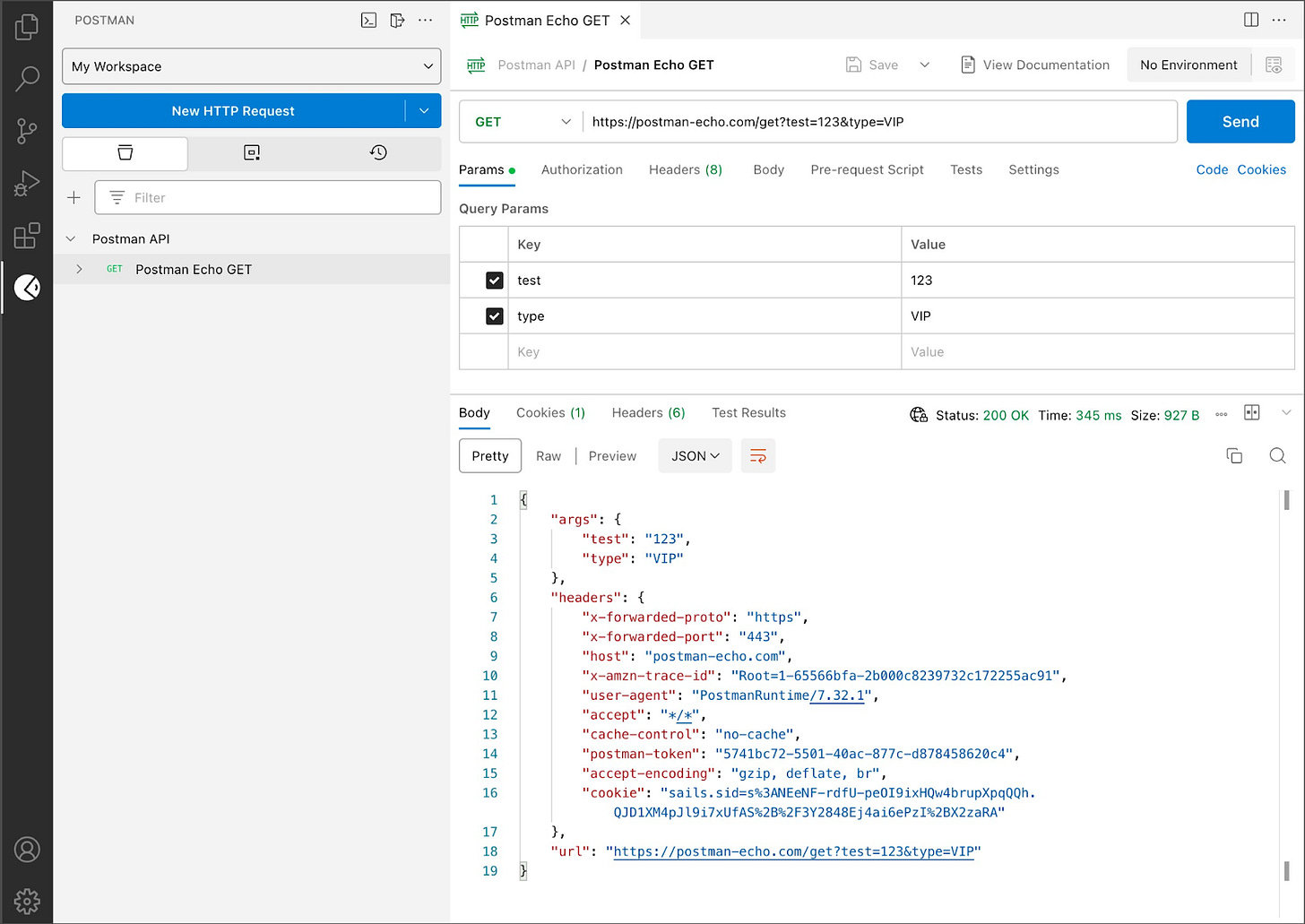
Task: Open the request Headers (8) tab
Action: click(686, 169)
